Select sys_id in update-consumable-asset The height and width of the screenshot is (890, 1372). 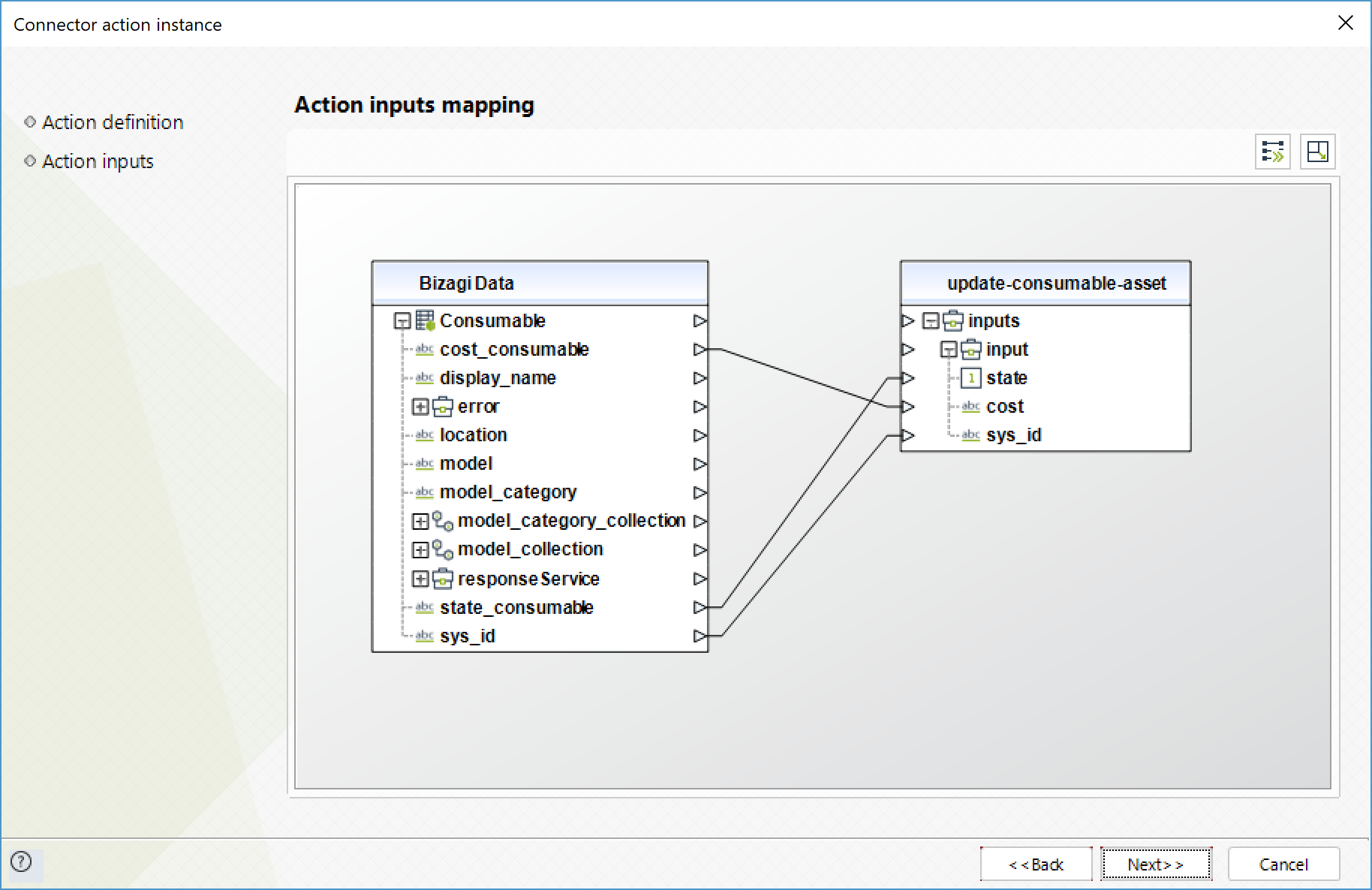coord(1014,435)
